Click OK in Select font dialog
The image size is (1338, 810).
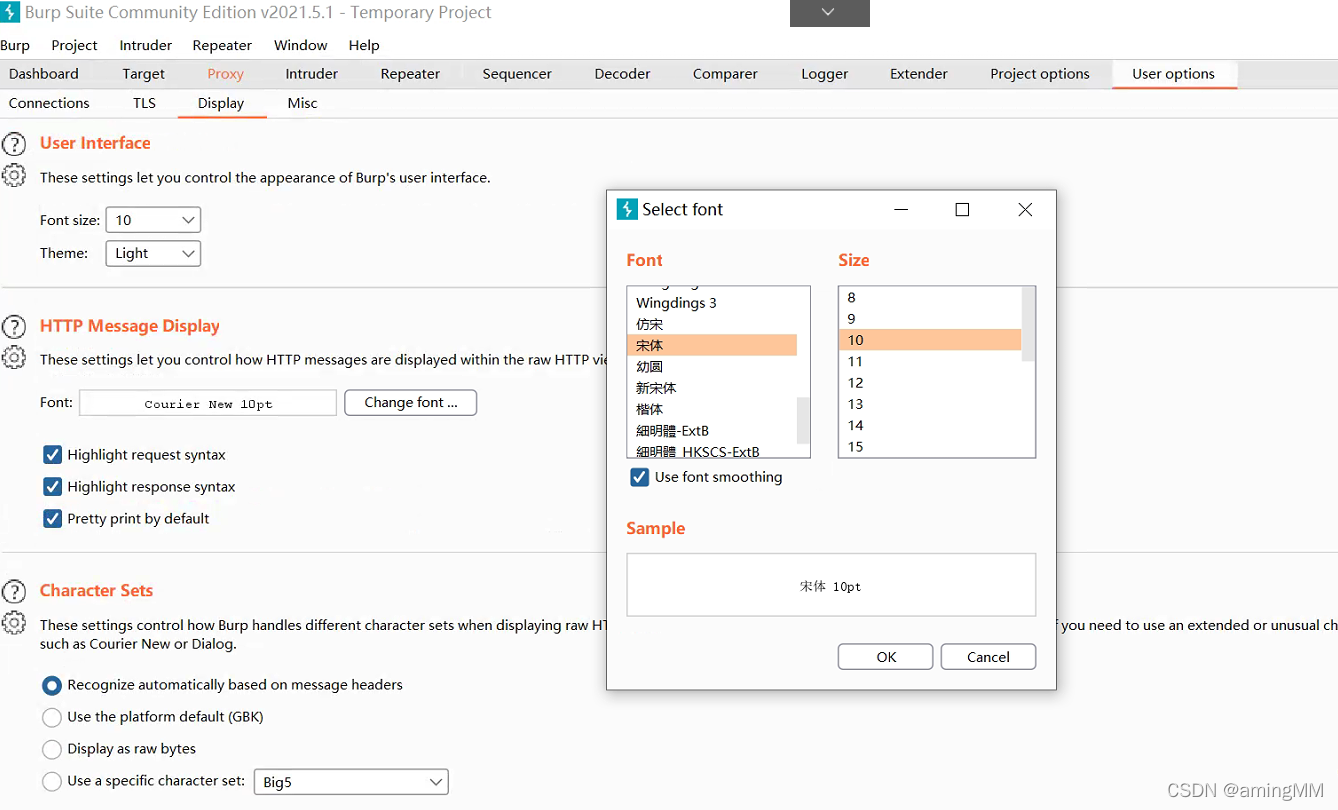[x=886, y=657]
